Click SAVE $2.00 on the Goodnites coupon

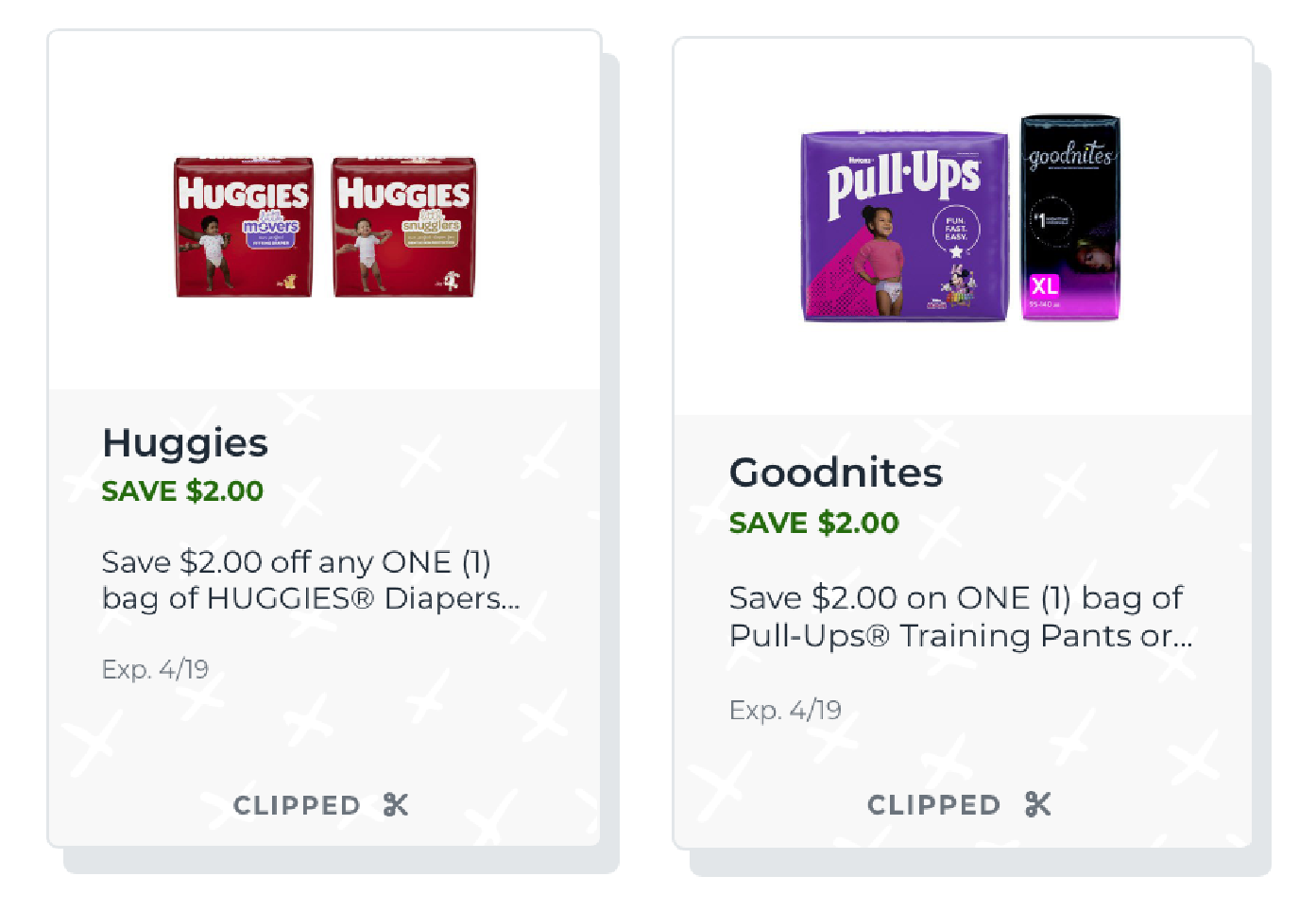click(813, 523)
